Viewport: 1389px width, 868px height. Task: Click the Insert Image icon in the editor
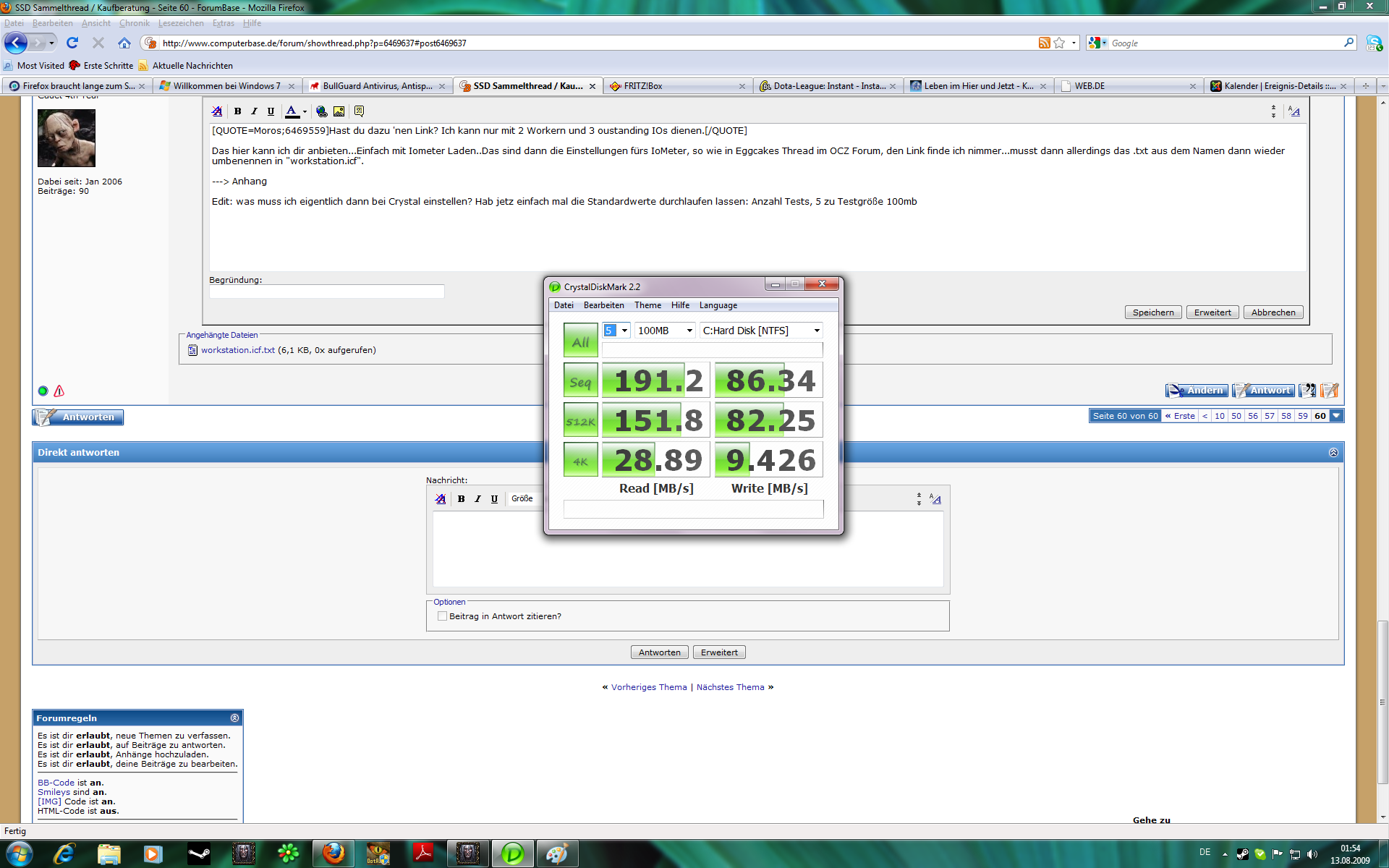(339, 111)
